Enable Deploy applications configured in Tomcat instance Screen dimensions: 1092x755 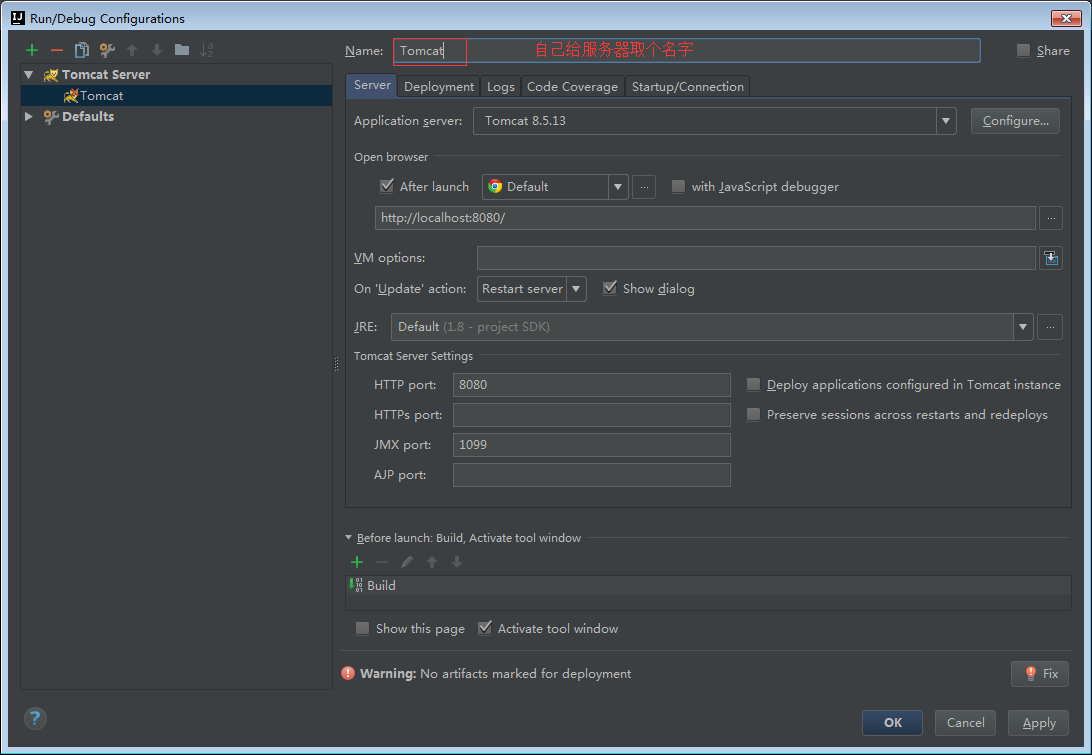click(x=753, y=384)
